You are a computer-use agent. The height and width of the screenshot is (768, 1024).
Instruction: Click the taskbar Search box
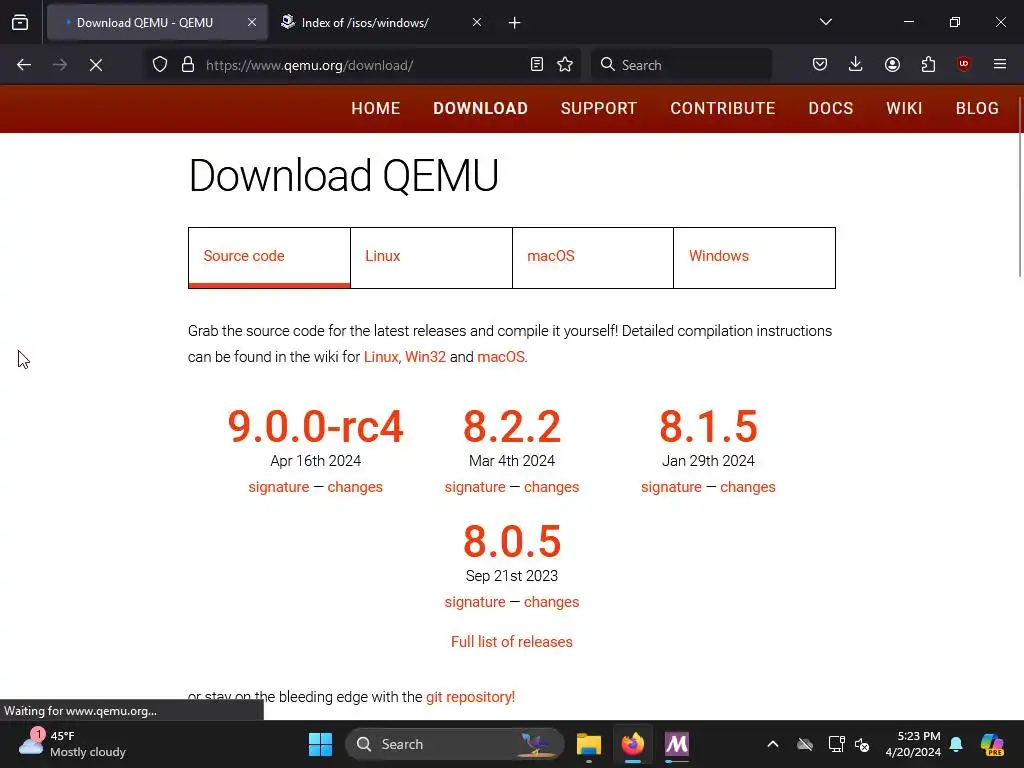click(x=455, y=744)
